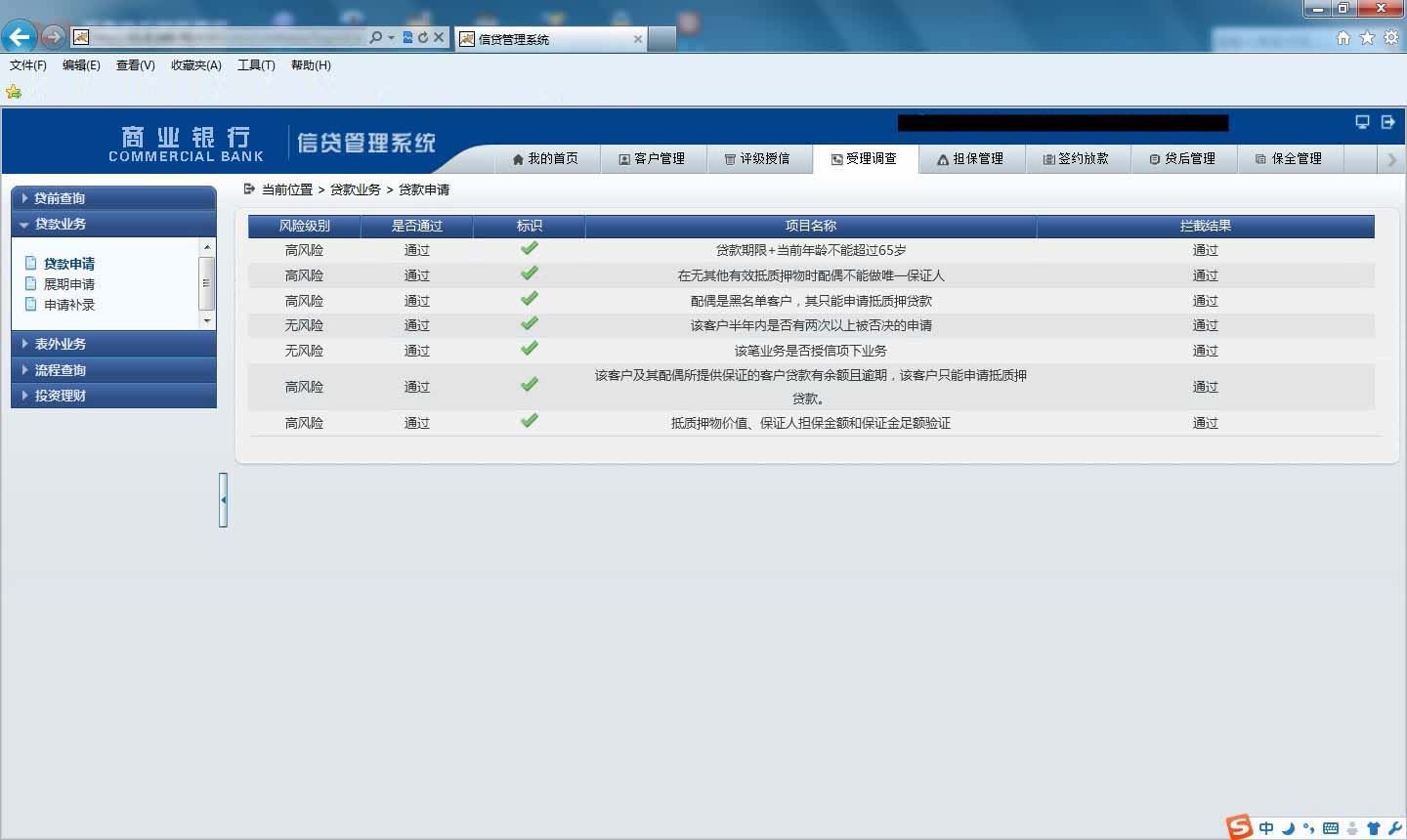The width and height of the screenshot is (1407, 840).
Task: Click the green check in the 抵质押物价值 row
Action: coord(530,420)
